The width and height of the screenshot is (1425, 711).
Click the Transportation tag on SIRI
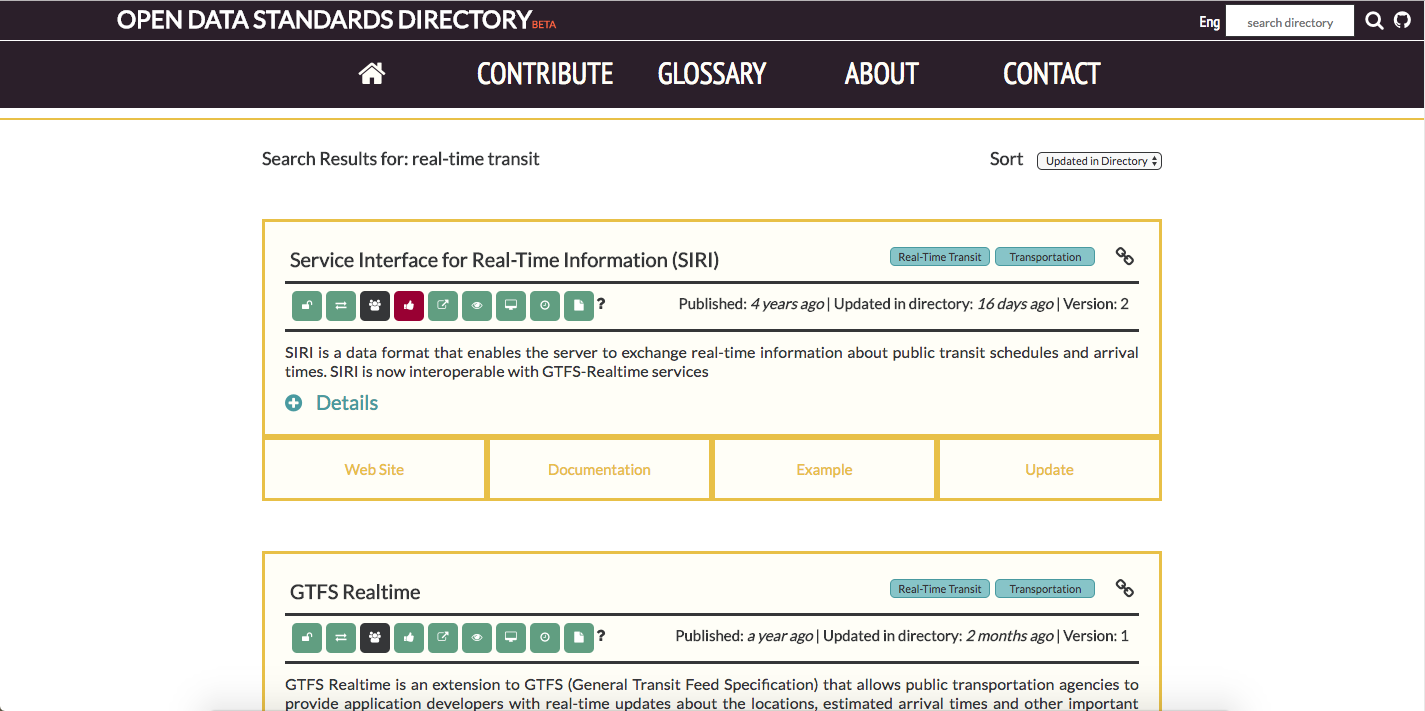click(1045, 257)
